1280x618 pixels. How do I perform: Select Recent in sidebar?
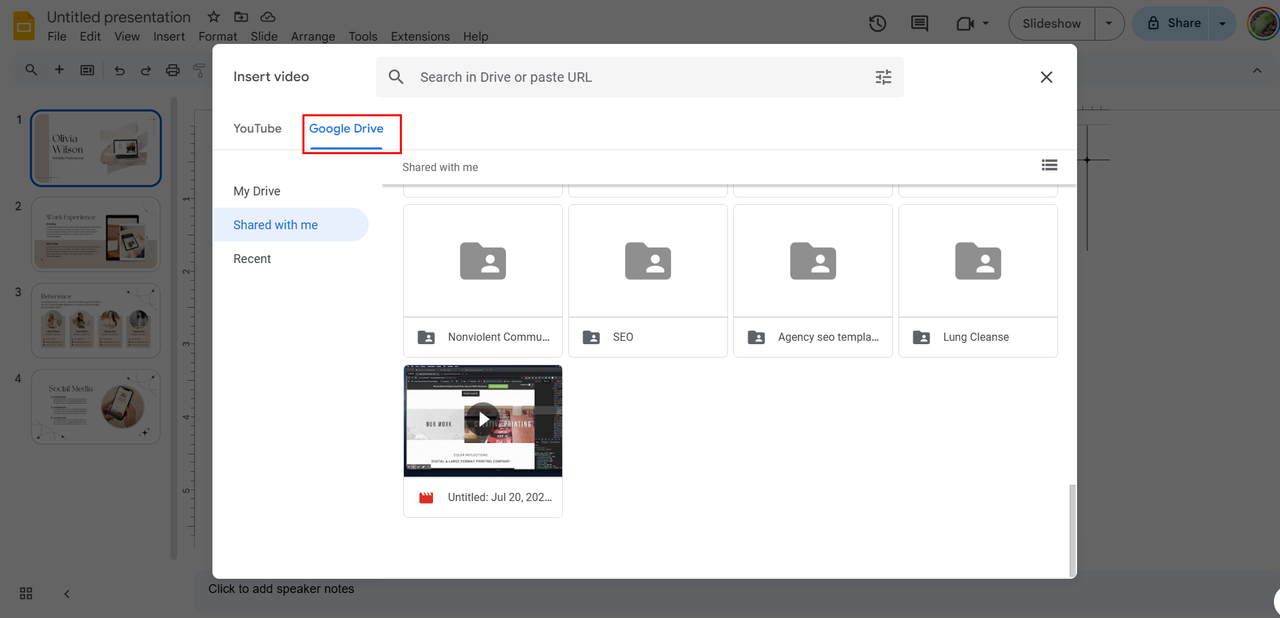[252, 259]
